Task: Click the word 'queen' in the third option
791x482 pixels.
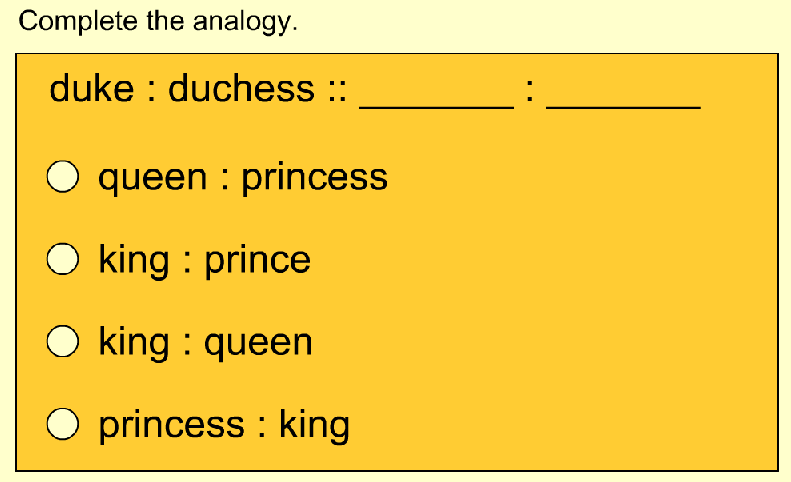Action: (x=258, y=345)
